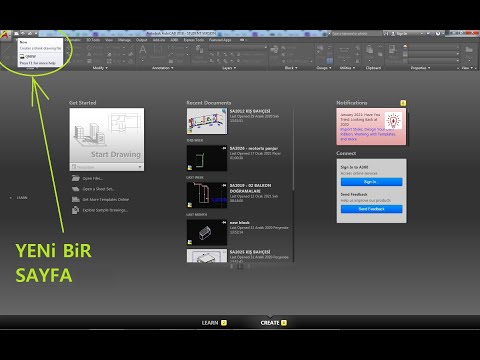Click the Measure icon in Utilities panel
The image size is (480, 360).
click(344, 50)
